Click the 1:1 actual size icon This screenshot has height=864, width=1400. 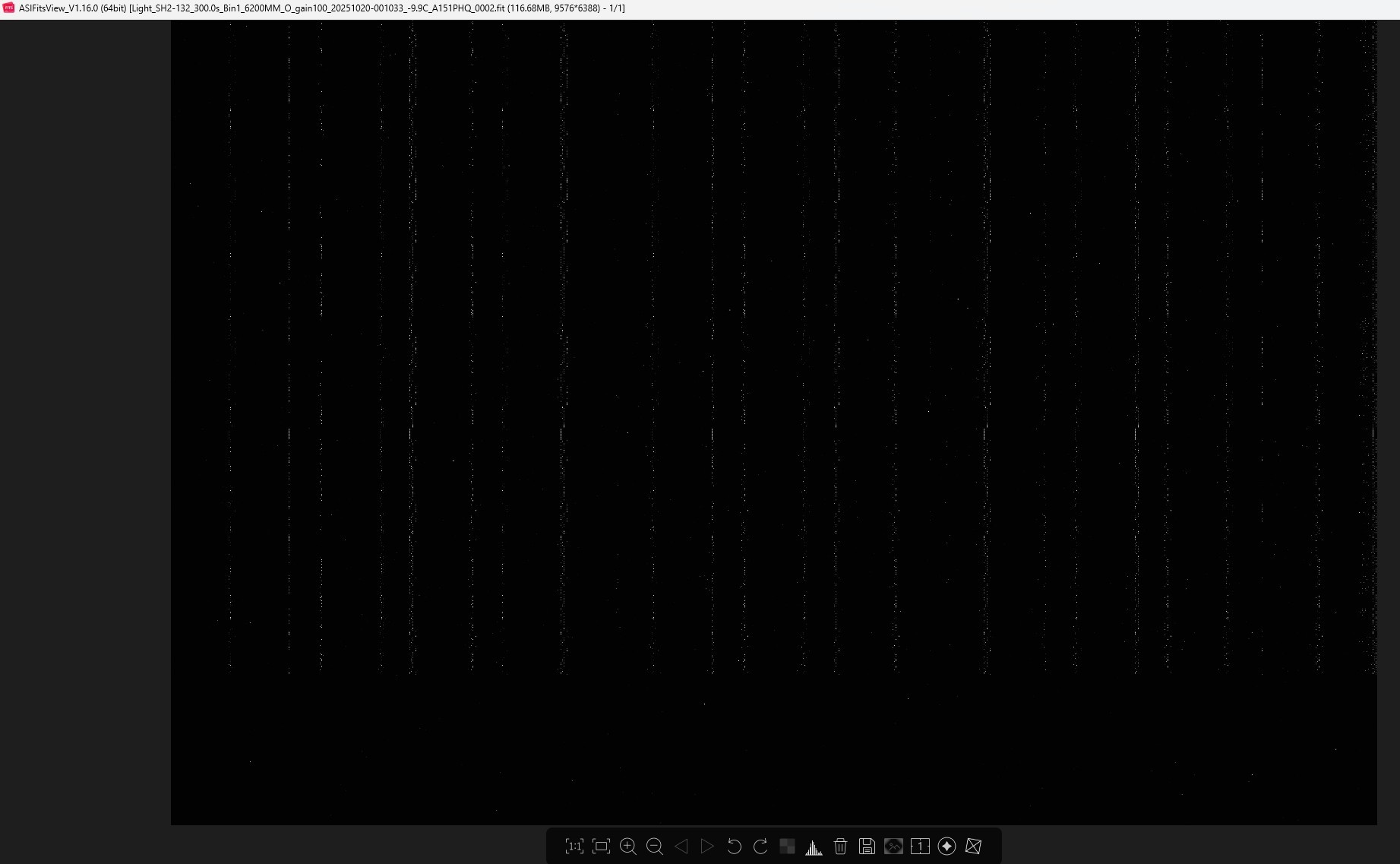574,847
